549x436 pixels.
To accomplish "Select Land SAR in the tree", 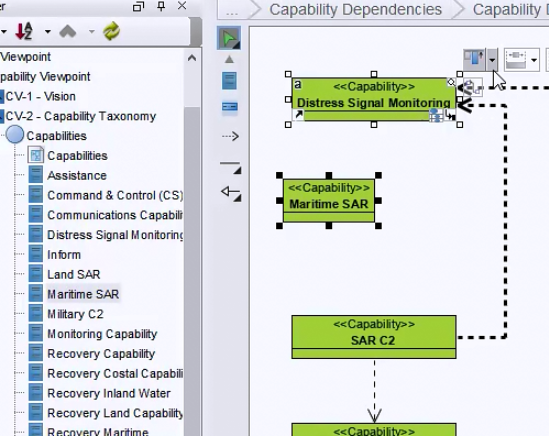I will [x=74, y=274].
